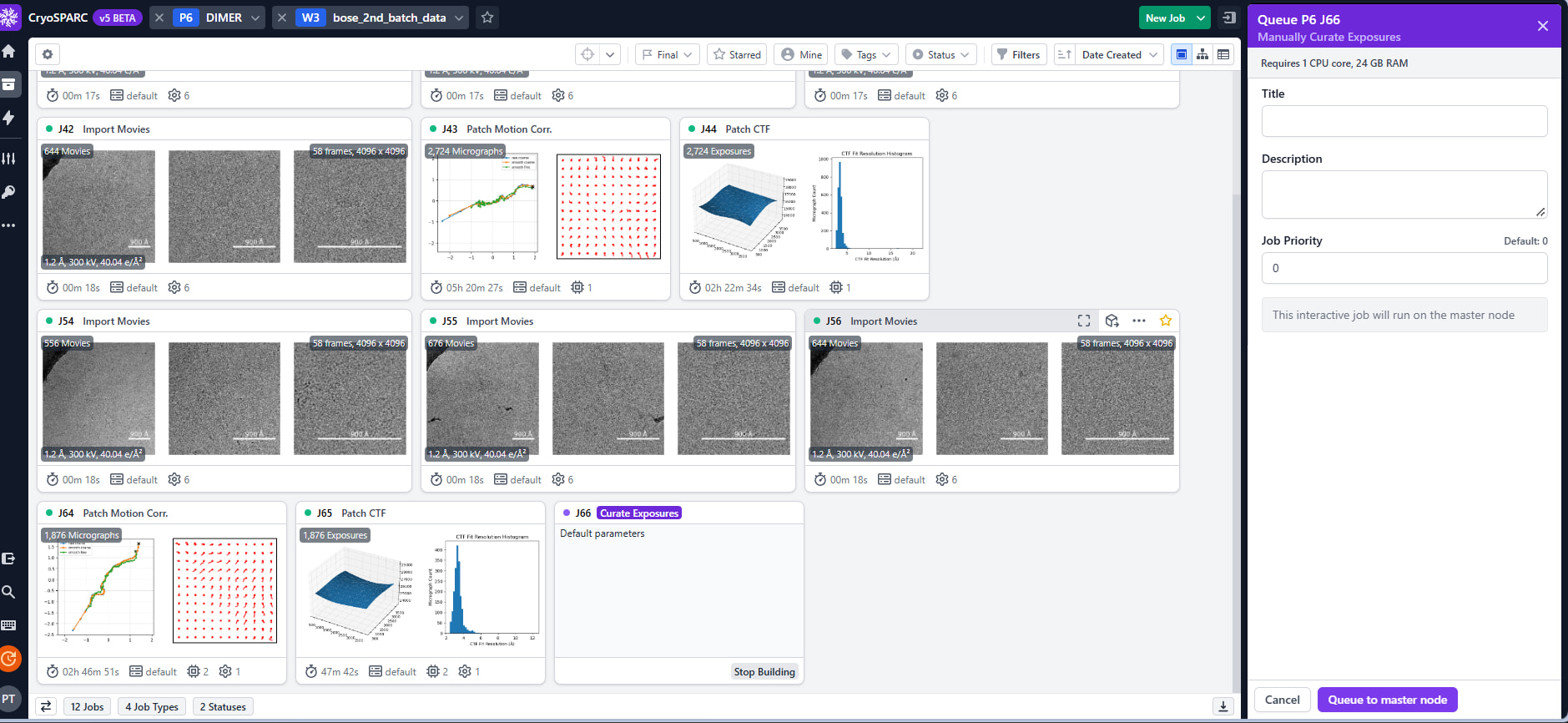Toggle the Mine filter
This screenshot has height=723, width=1568.
click(801, 54)
